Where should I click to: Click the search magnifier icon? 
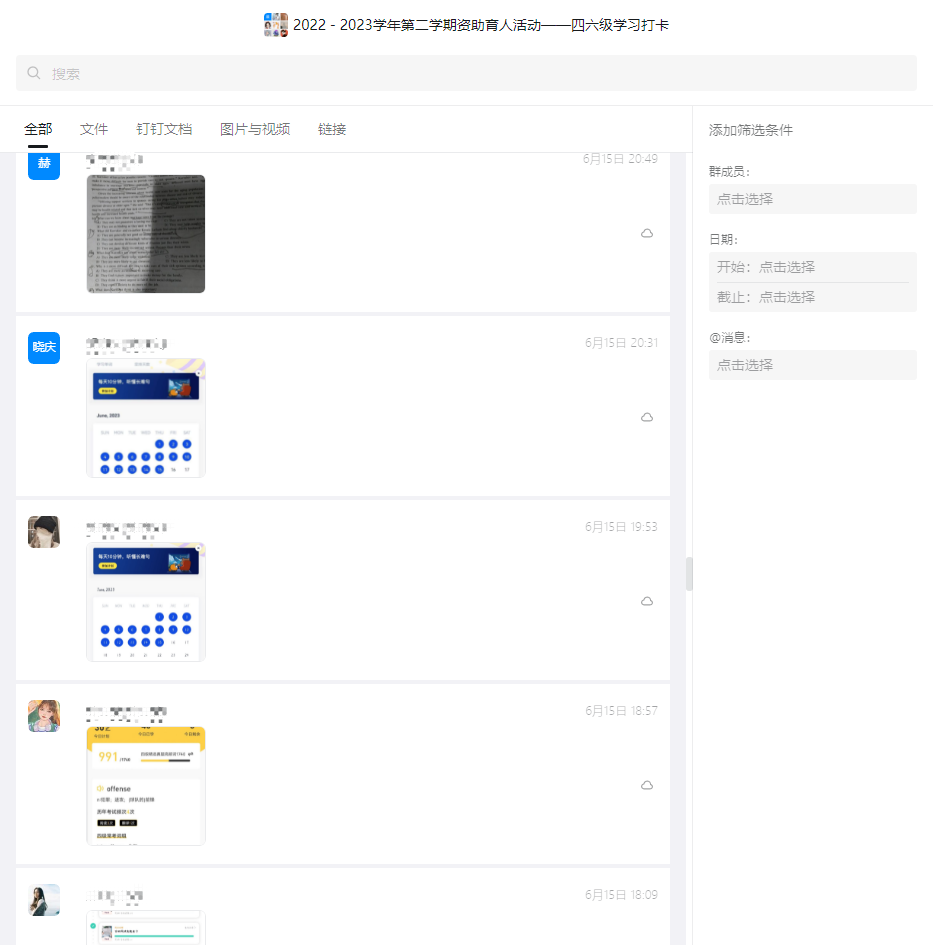34,73
